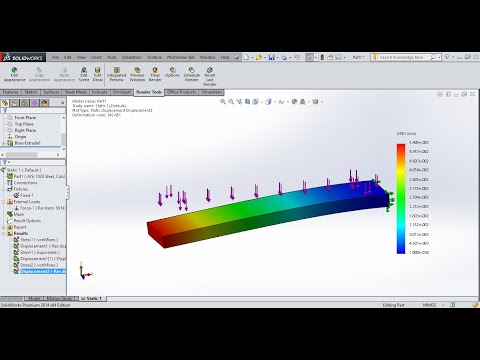Open the Edit Scene tool
Viewport: 480px width, 360px height.
tap(84, 74)
